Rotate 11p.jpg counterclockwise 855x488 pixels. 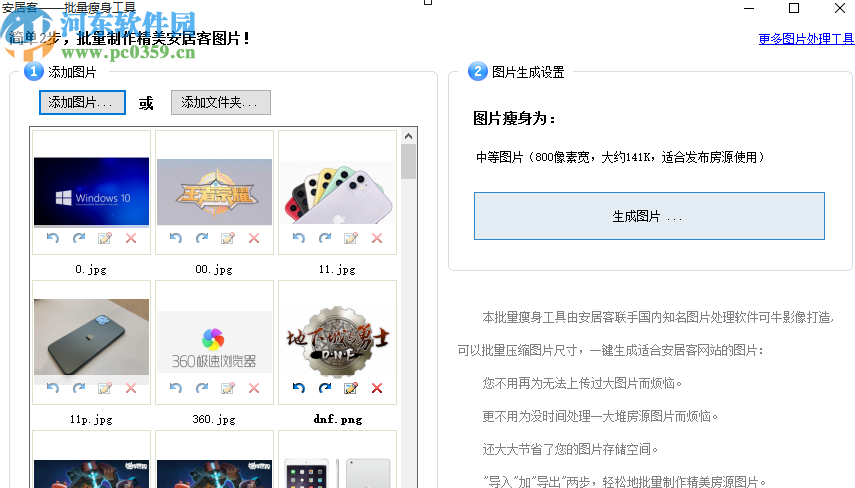coord(52,388)
